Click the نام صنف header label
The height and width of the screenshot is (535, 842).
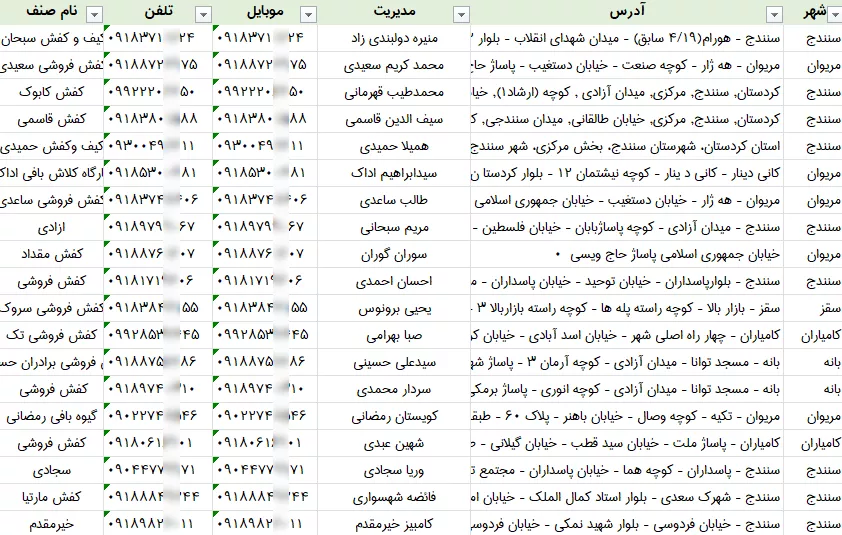pos(52,11)
